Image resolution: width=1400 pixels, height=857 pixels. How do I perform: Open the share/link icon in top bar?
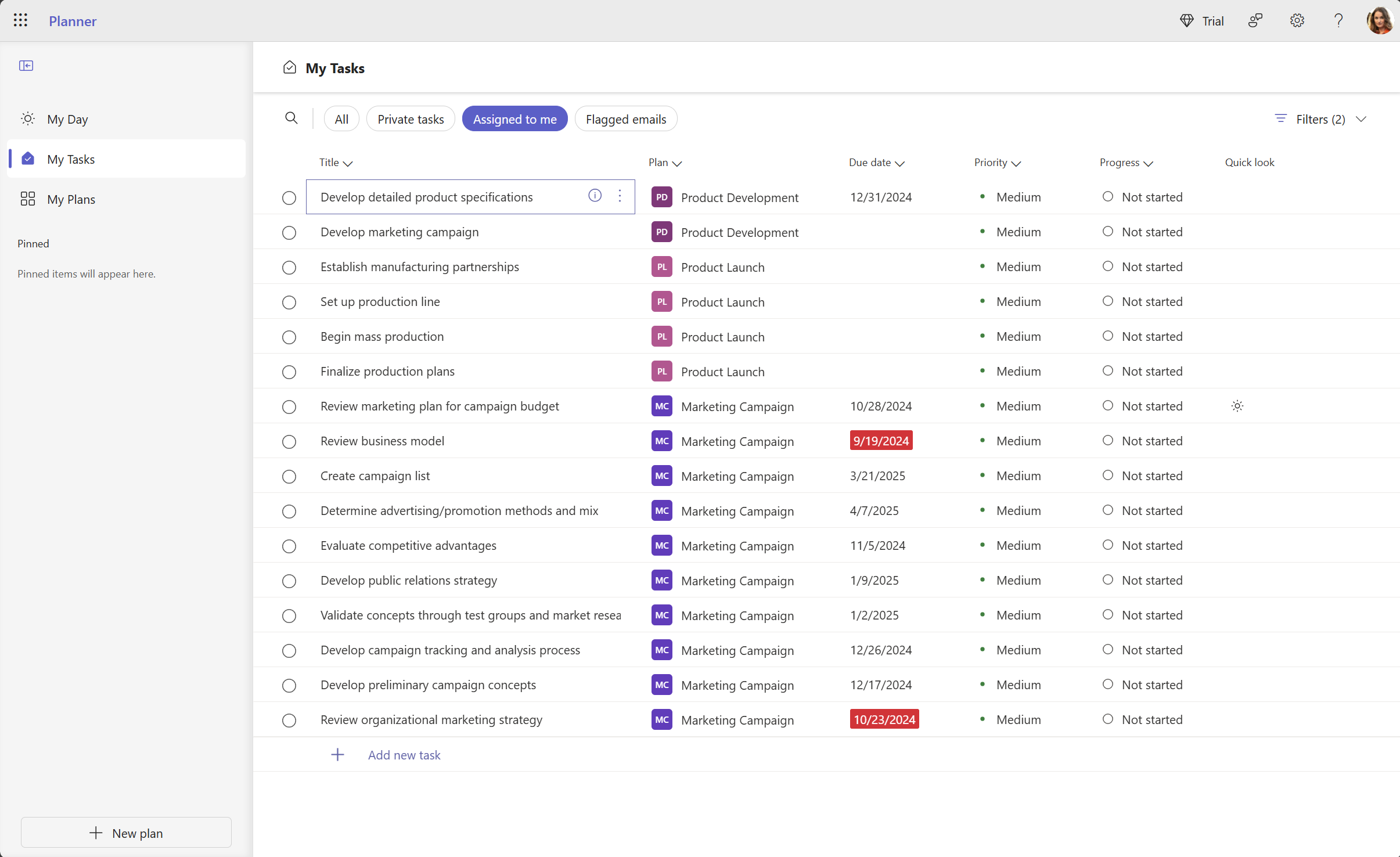1257,20
